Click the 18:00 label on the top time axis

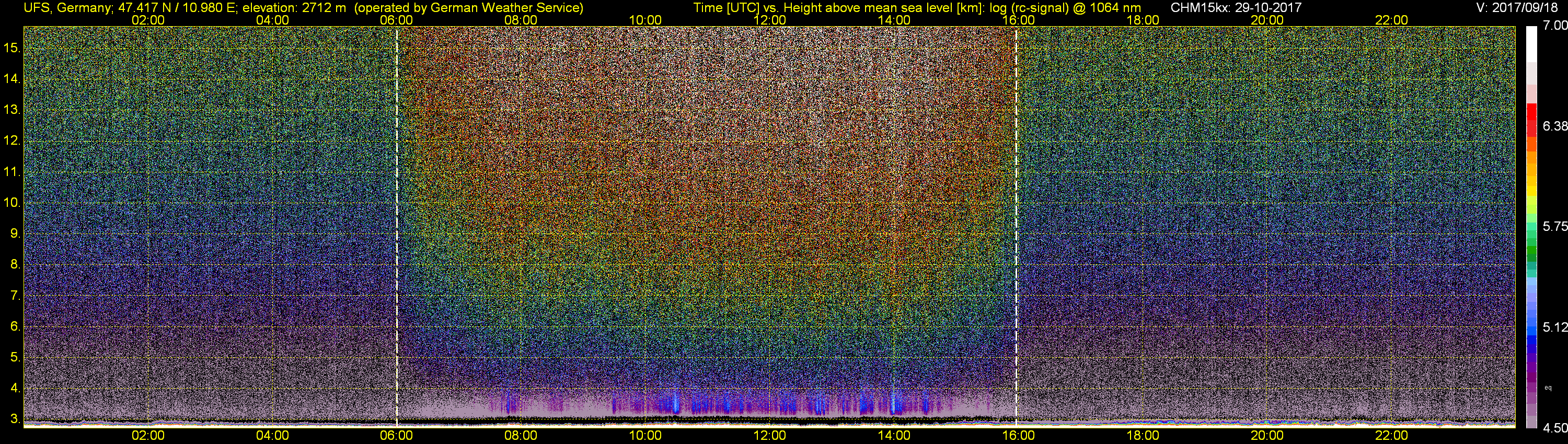(1143, 20)
